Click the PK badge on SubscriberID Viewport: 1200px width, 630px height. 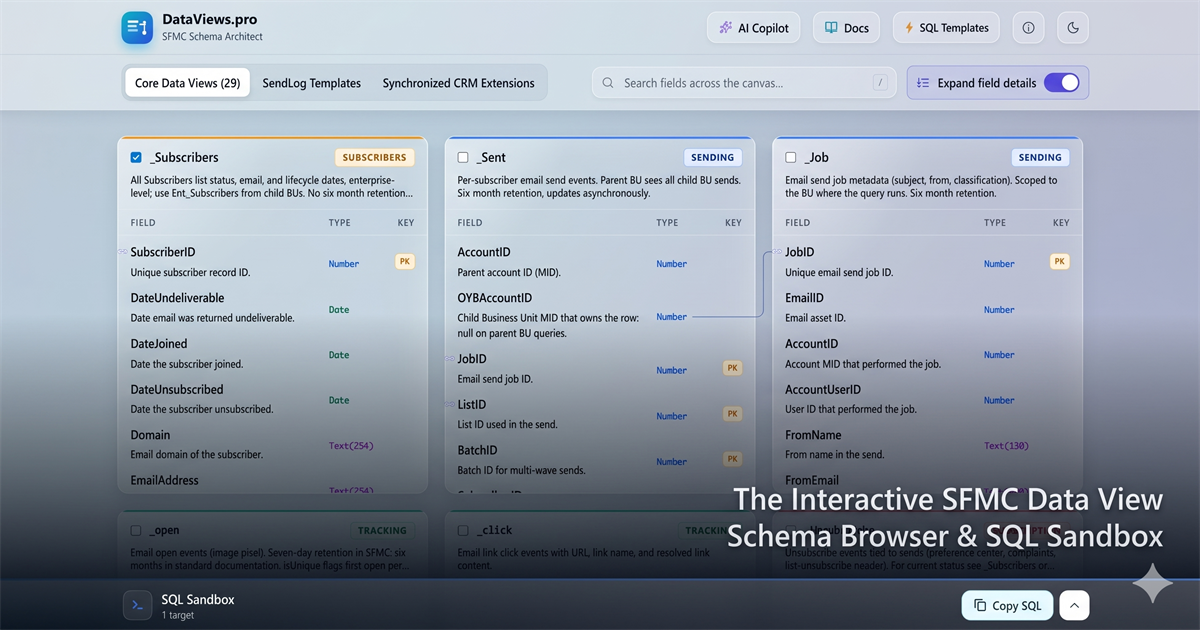click(x=405, y=261)
